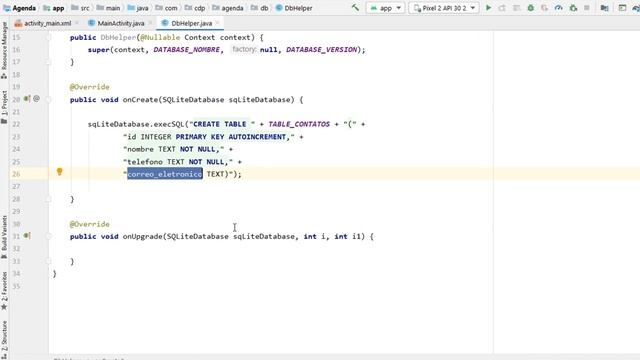Viewport: 640px width, 360px height.
Task: Collapse the onUpgrade method fold marker
Action: pos(49,237)
